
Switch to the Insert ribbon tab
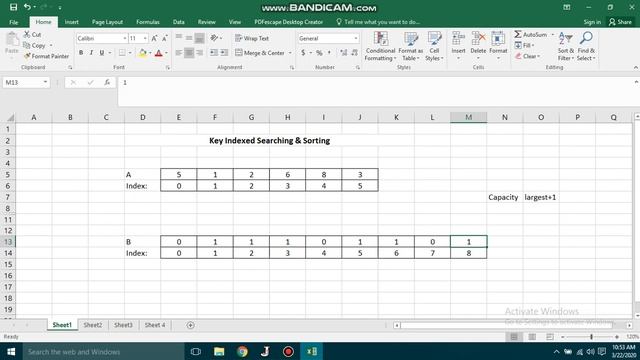pyautogui.click(x=71, y=22)
